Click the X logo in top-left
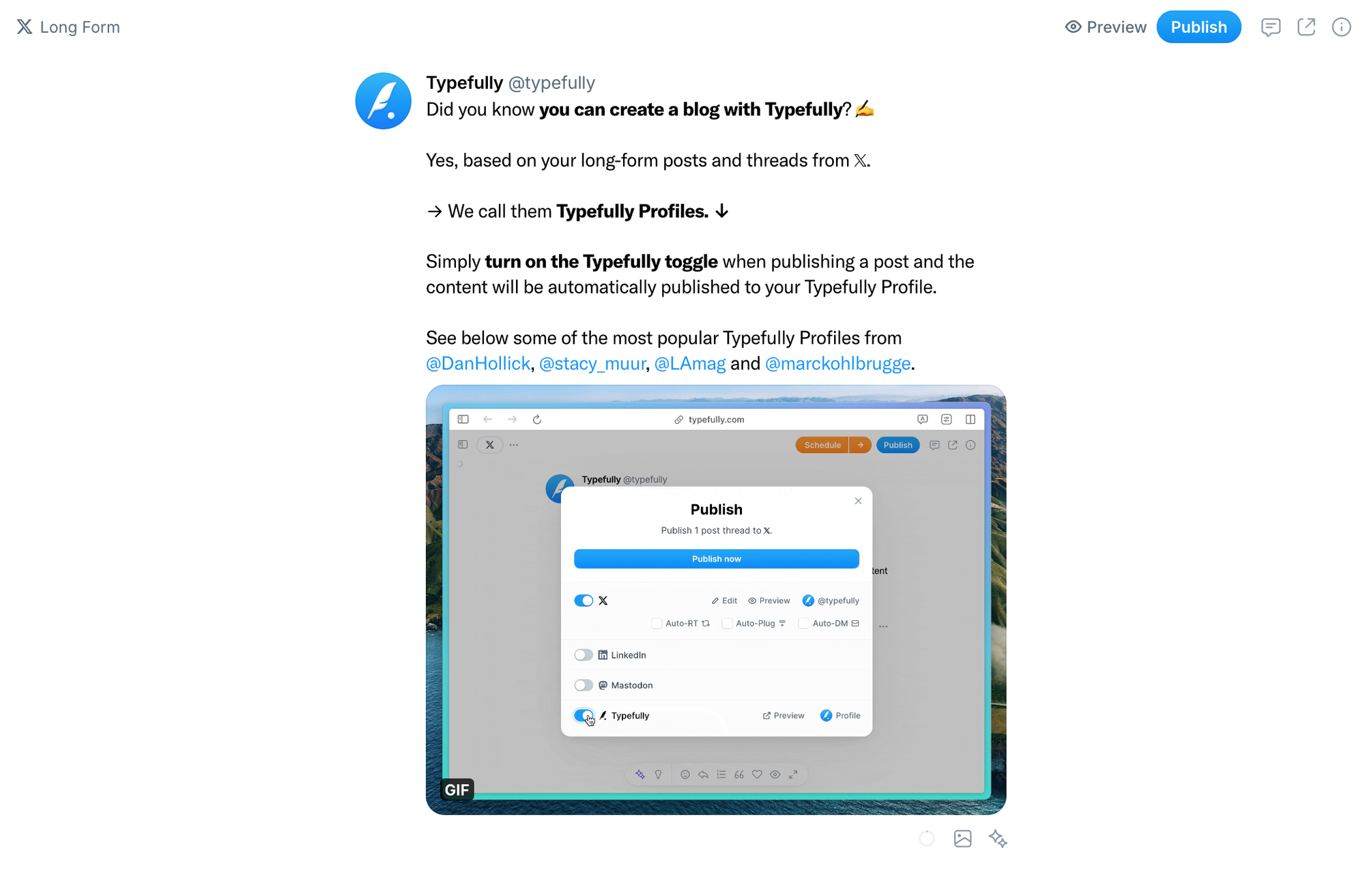This screenshot has width=1365, height=896. pos(25,27)
